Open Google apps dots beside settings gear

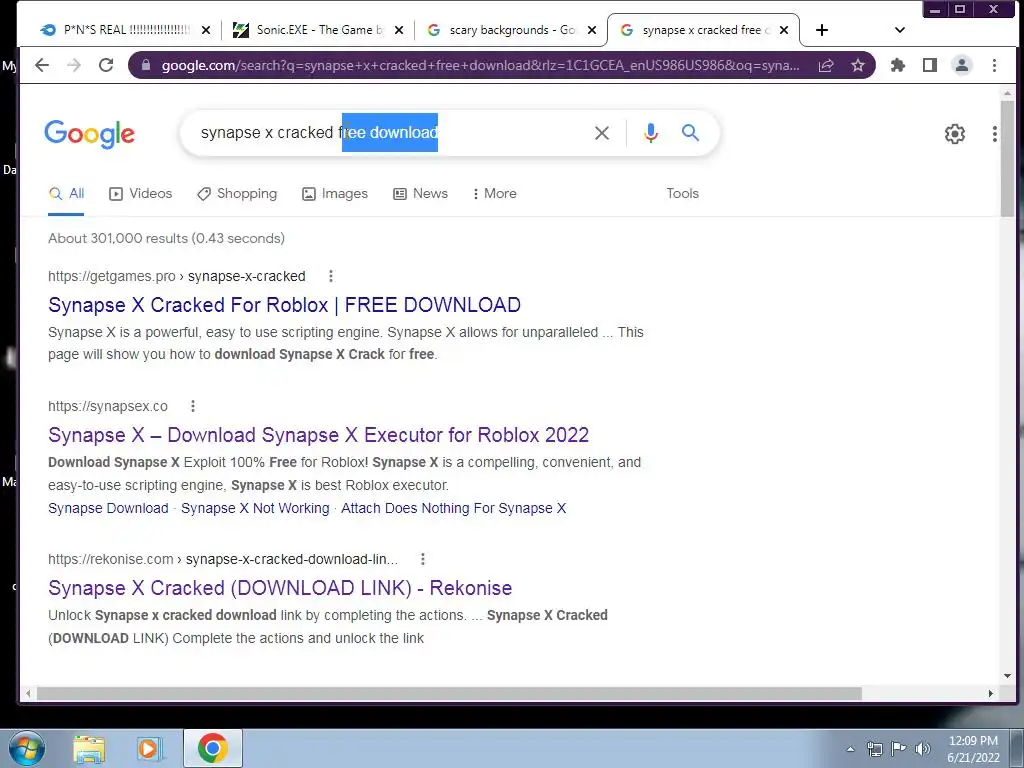[x=995, y=134]
